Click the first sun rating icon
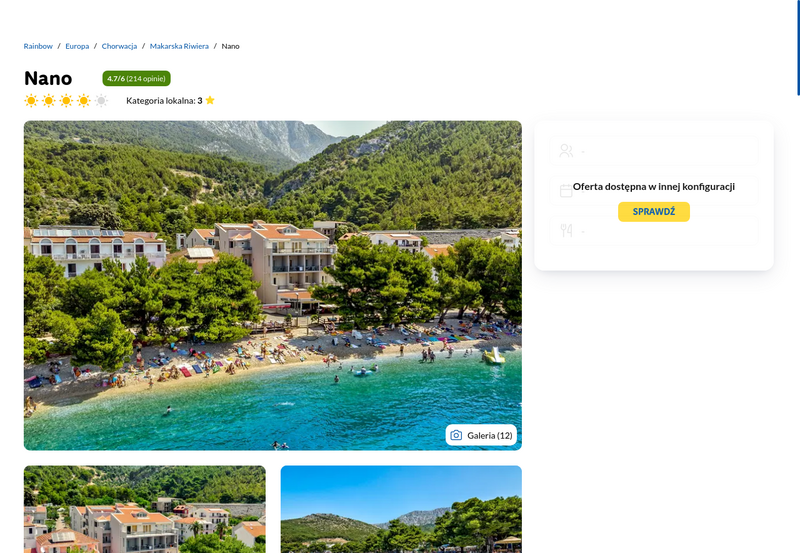This screenshot has height=553, width=800. coord(31,100)
